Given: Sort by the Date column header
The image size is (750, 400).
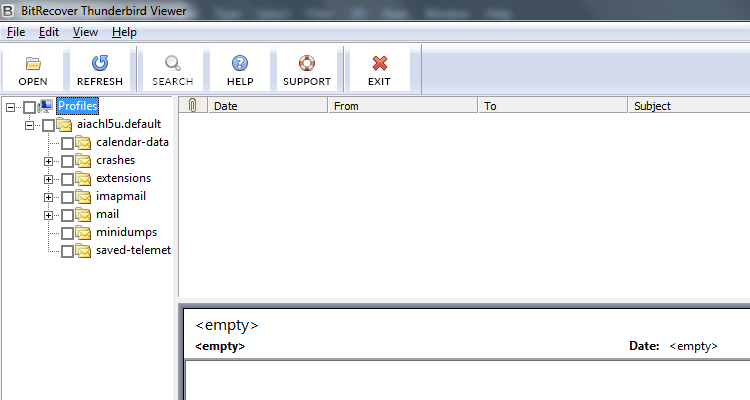Looking at the screenshot, I should (268, 105).
